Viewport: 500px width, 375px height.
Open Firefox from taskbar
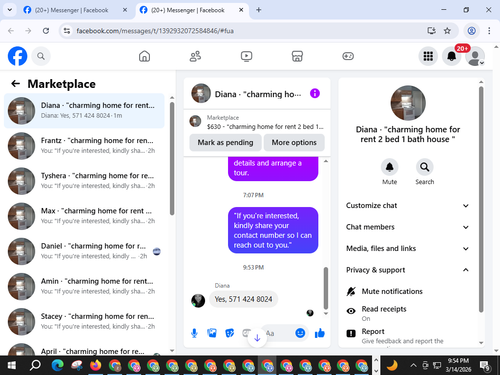(96, 366)
